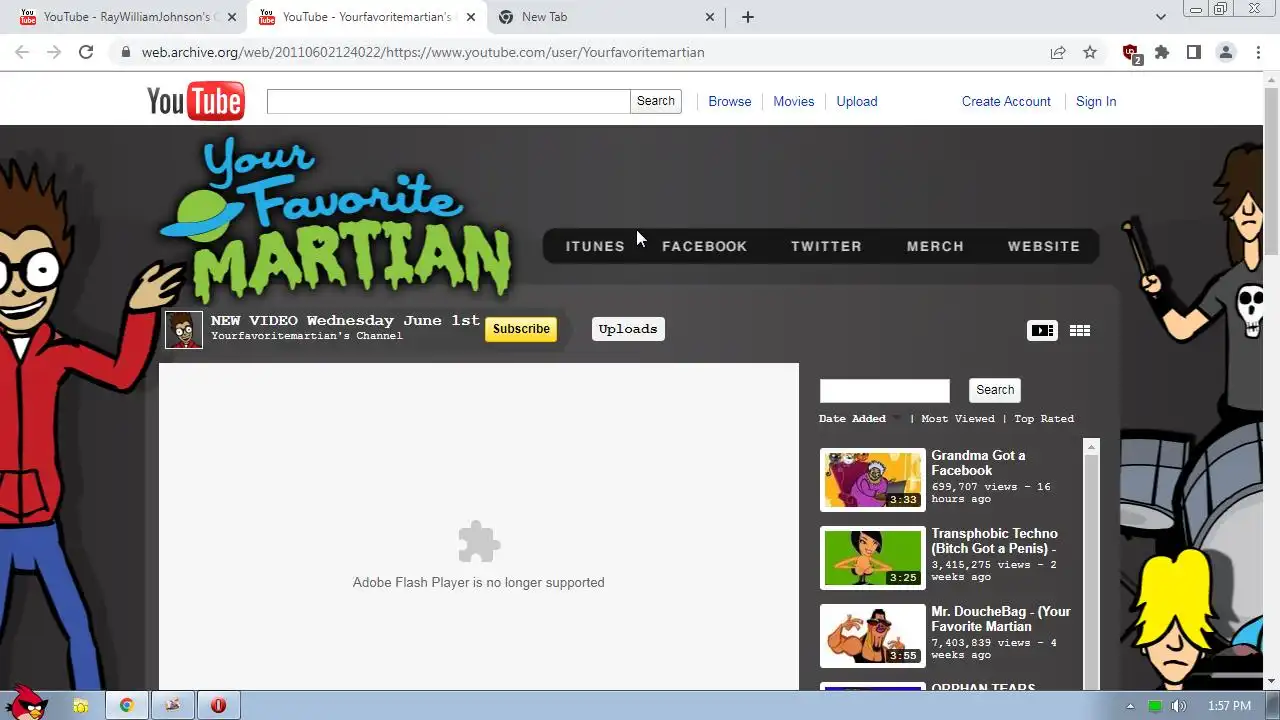
Task: Open a new tab with the plus button
Action: pyautogui.click(x=748, y=17)
